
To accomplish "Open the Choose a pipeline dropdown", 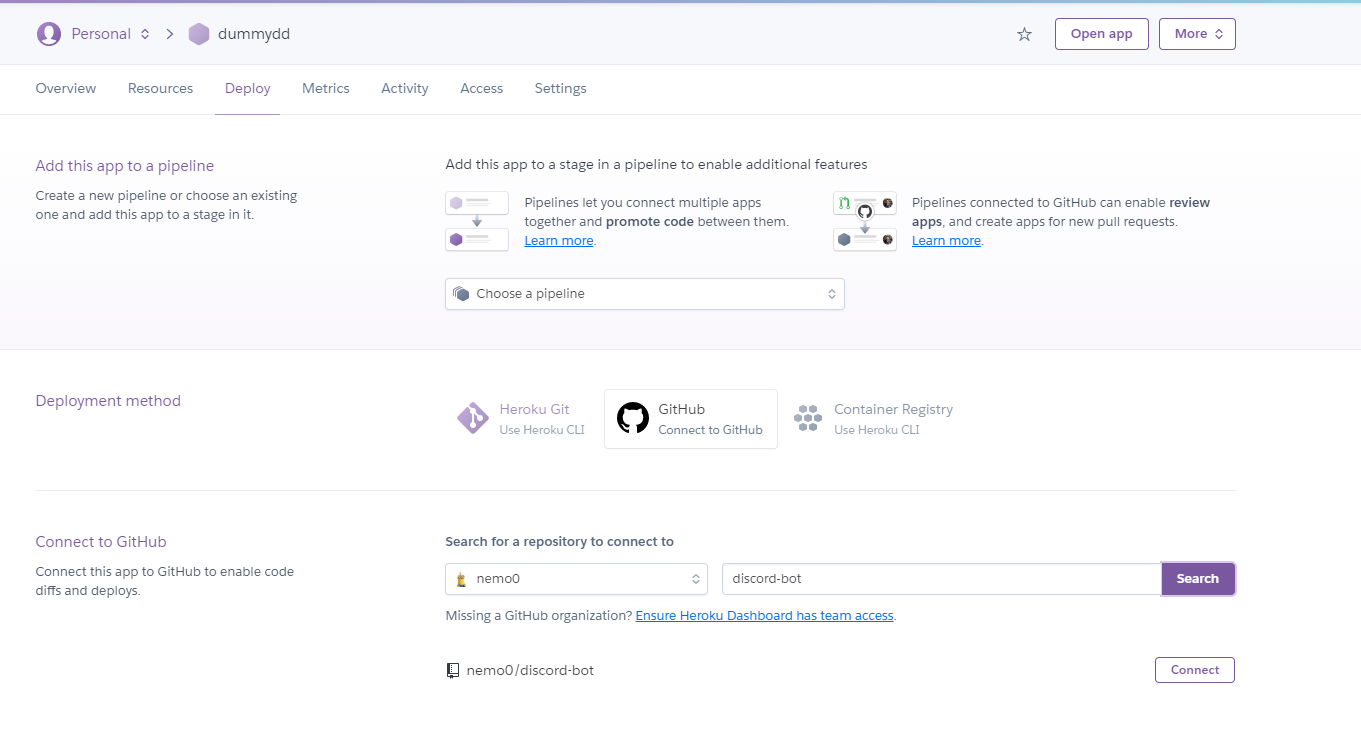I will tap(645, 294).
